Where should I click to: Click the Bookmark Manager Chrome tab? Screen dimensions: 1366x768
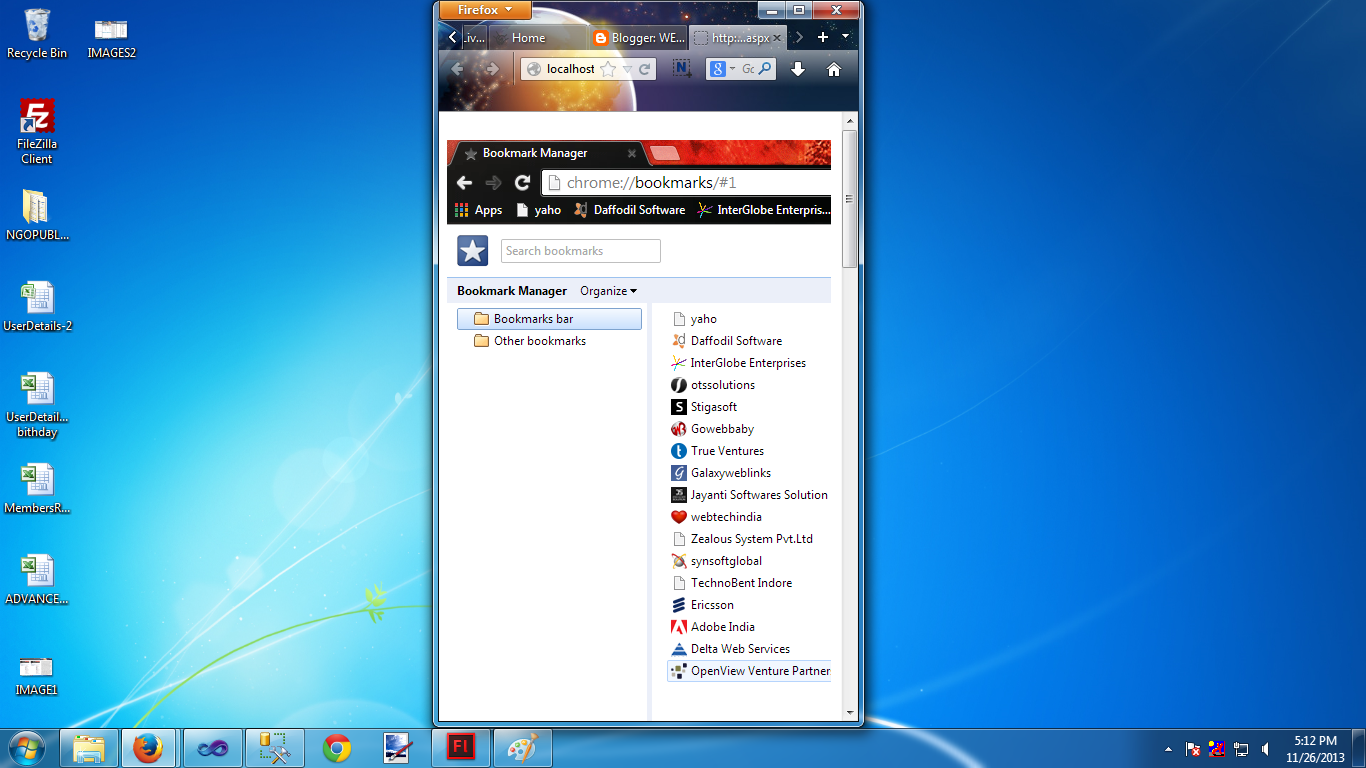coord(546,153)
